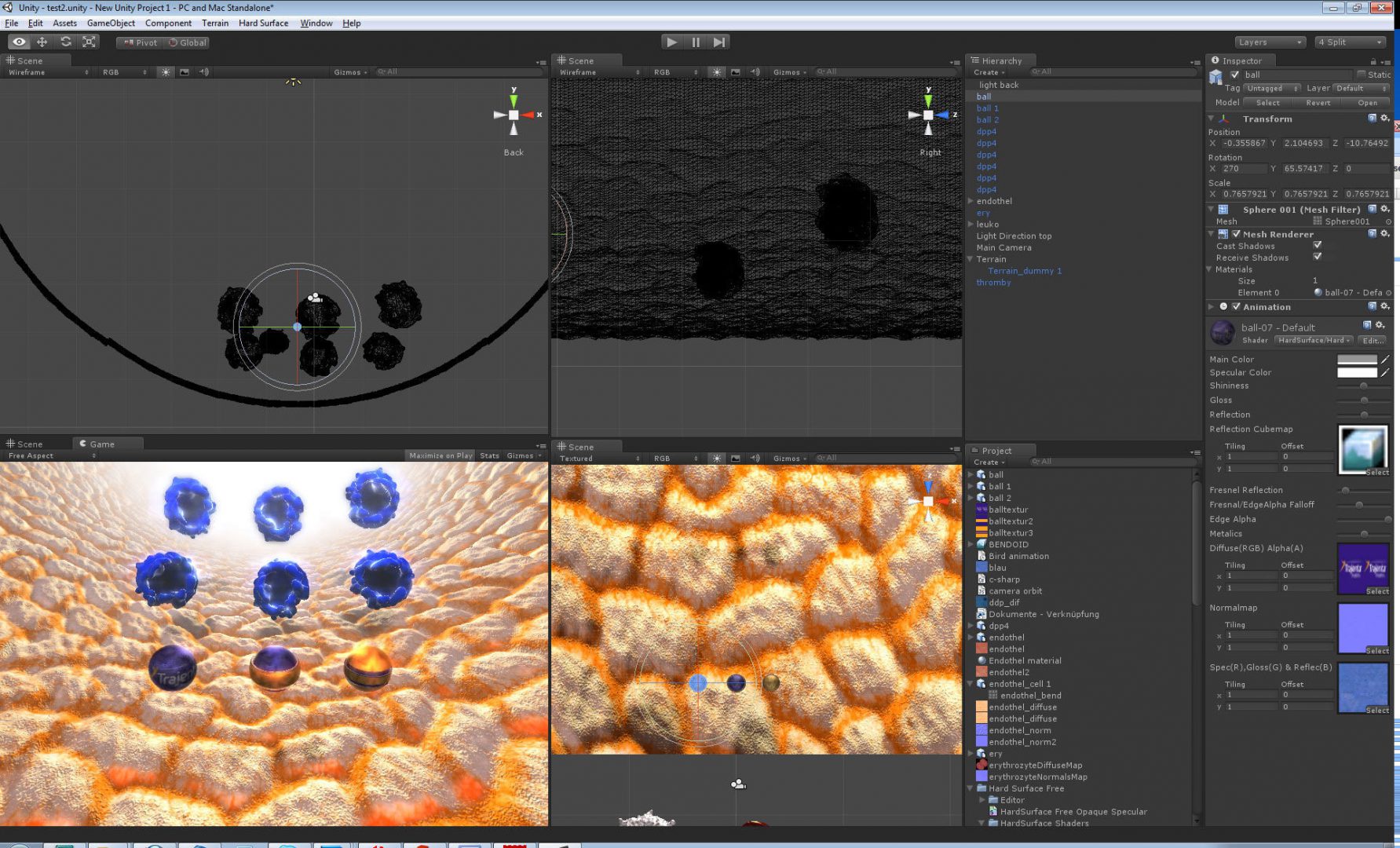Select the Terrain_dummy 1 object in the Hierarchy

(1025, 270)
